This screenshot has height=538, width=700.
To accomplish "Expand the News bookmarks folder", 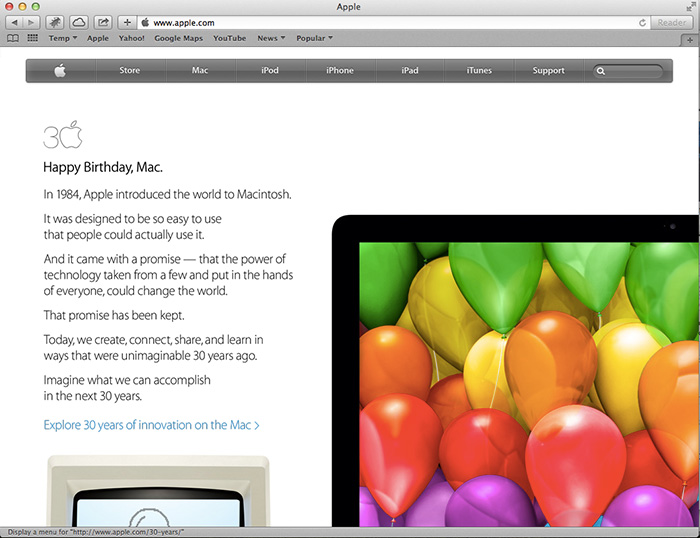I will 271,38.
